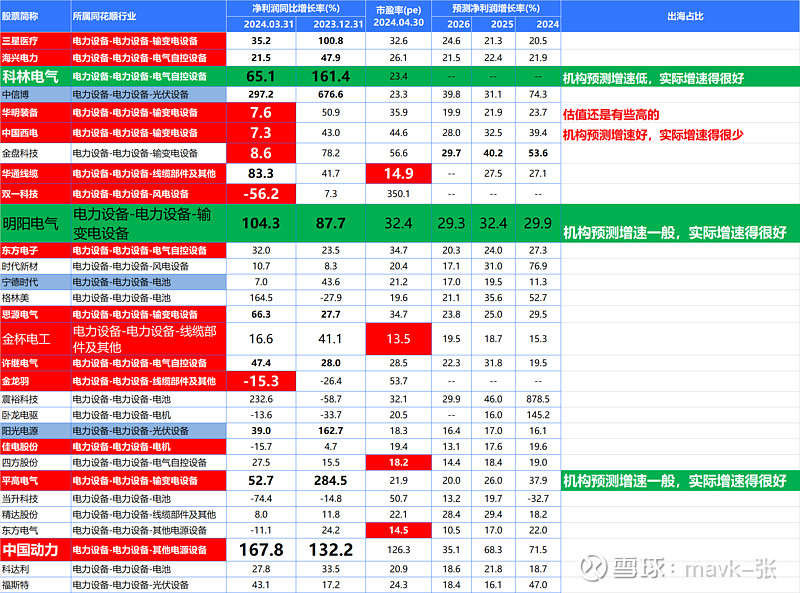Select the 167.8 value for 中国动力
The image size is (800, 593).
pyautogui.click(x=261, y=550)
